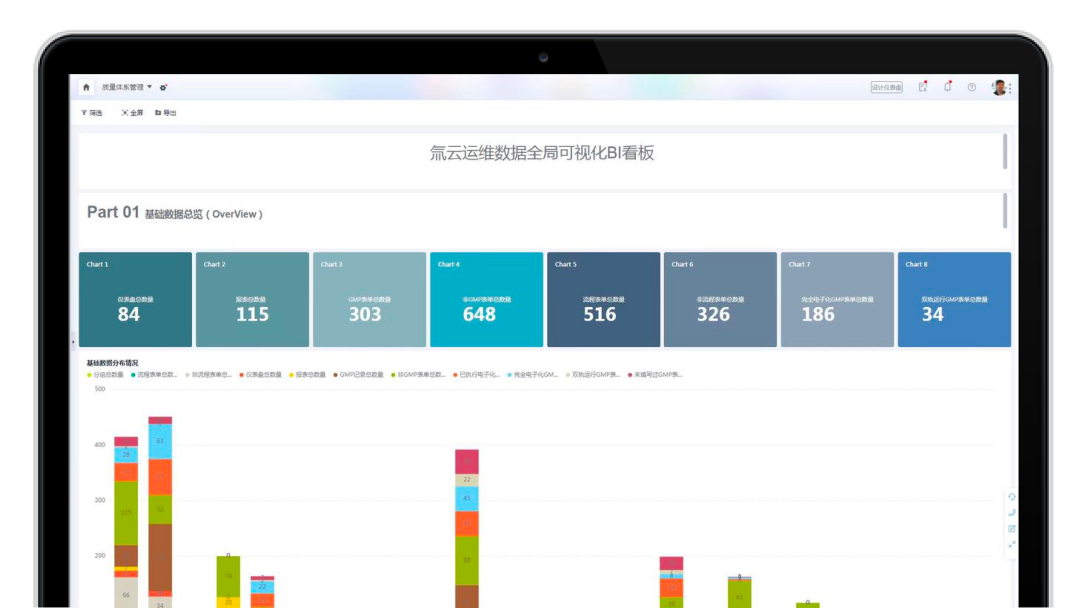Click the Part 01 基础数据总览 heading
Screen dimensions: 1080x608
(175, 213)
